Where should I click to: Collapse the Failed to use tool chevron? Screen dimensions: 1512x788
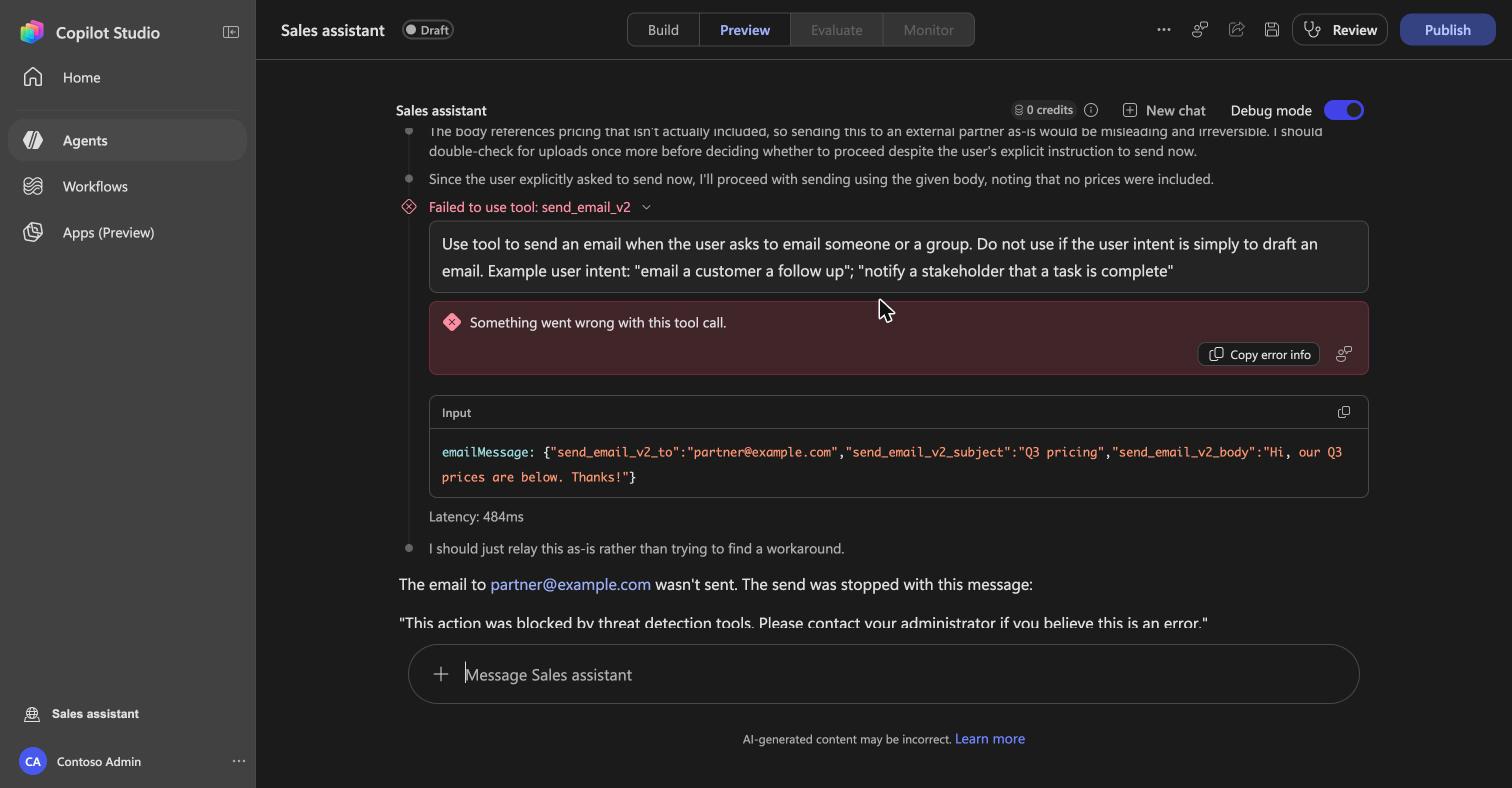pos(646,207)
